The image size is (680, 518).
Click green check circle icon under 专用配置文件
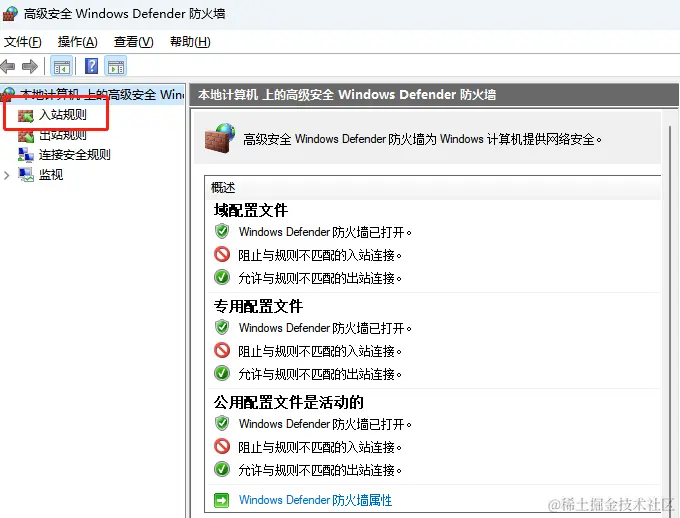click(222, 373)
